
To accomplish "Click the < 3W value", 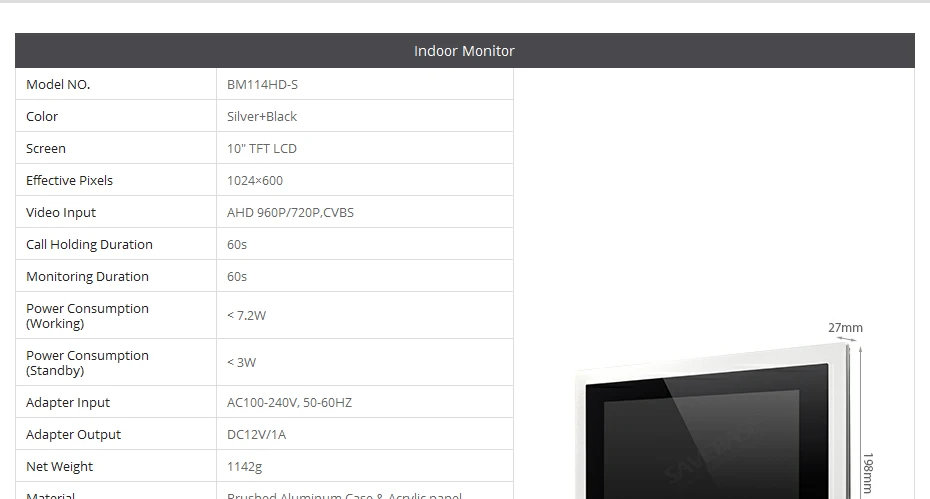I will pyautogui.click(x=241, y=363).
